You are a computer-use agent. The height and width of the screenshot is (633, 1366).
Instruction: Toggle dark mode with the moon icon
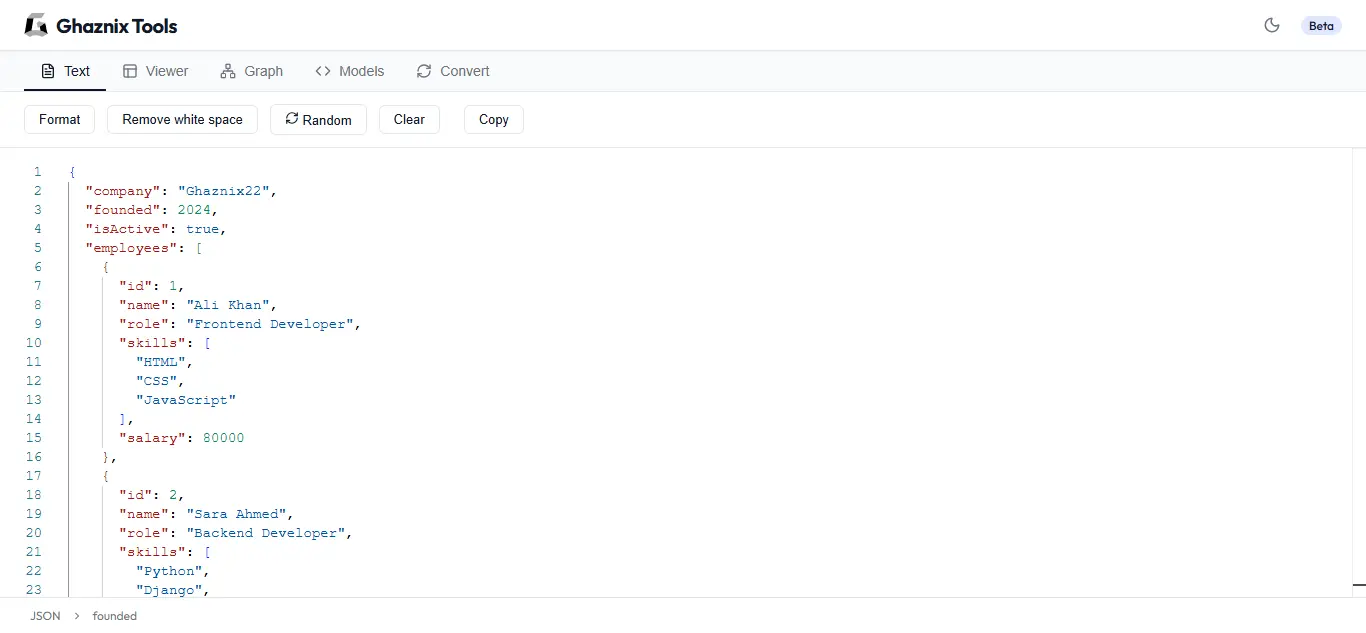(1272, 25)
